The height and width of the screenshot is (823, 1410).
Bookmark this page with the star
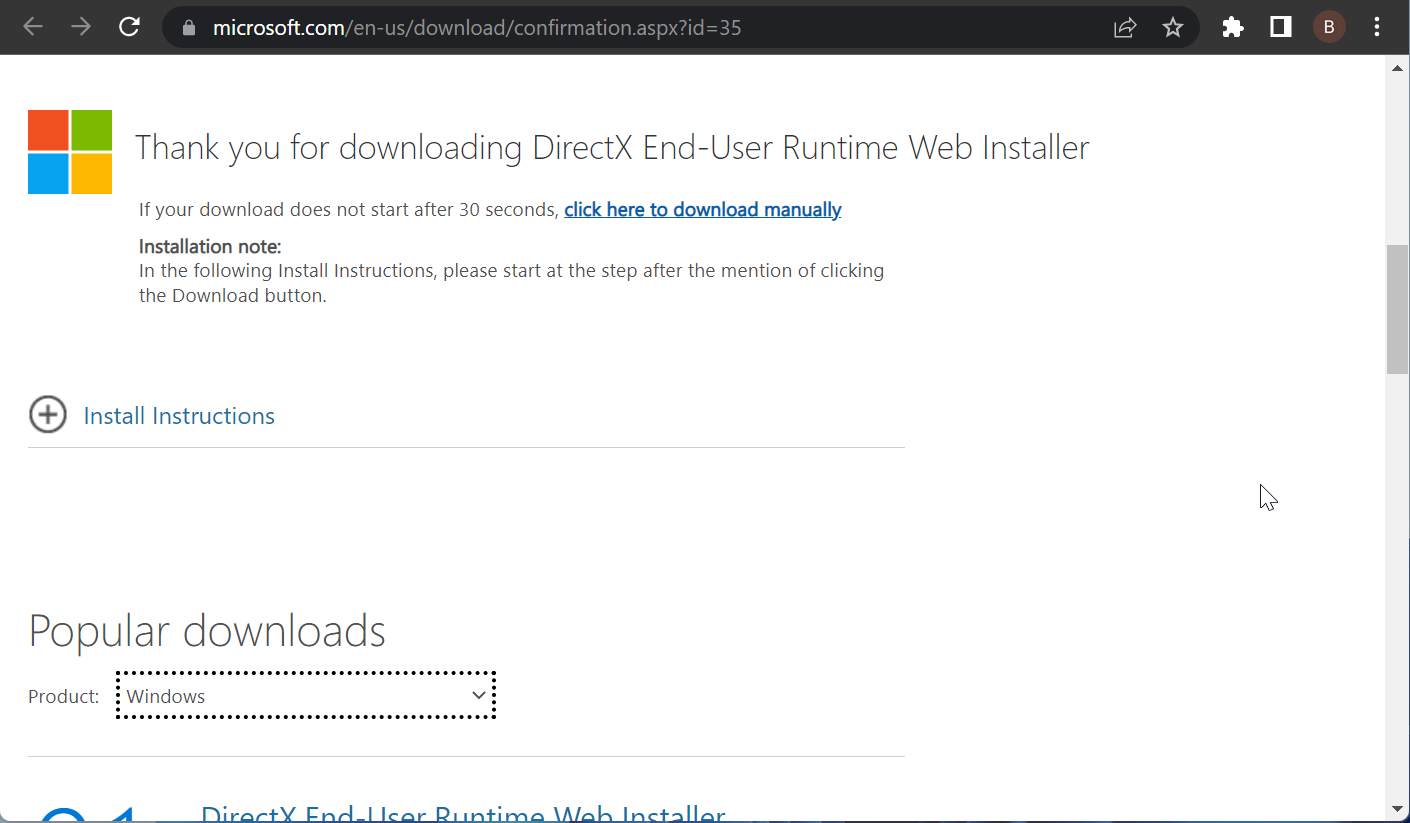[x=1172, y=27]
